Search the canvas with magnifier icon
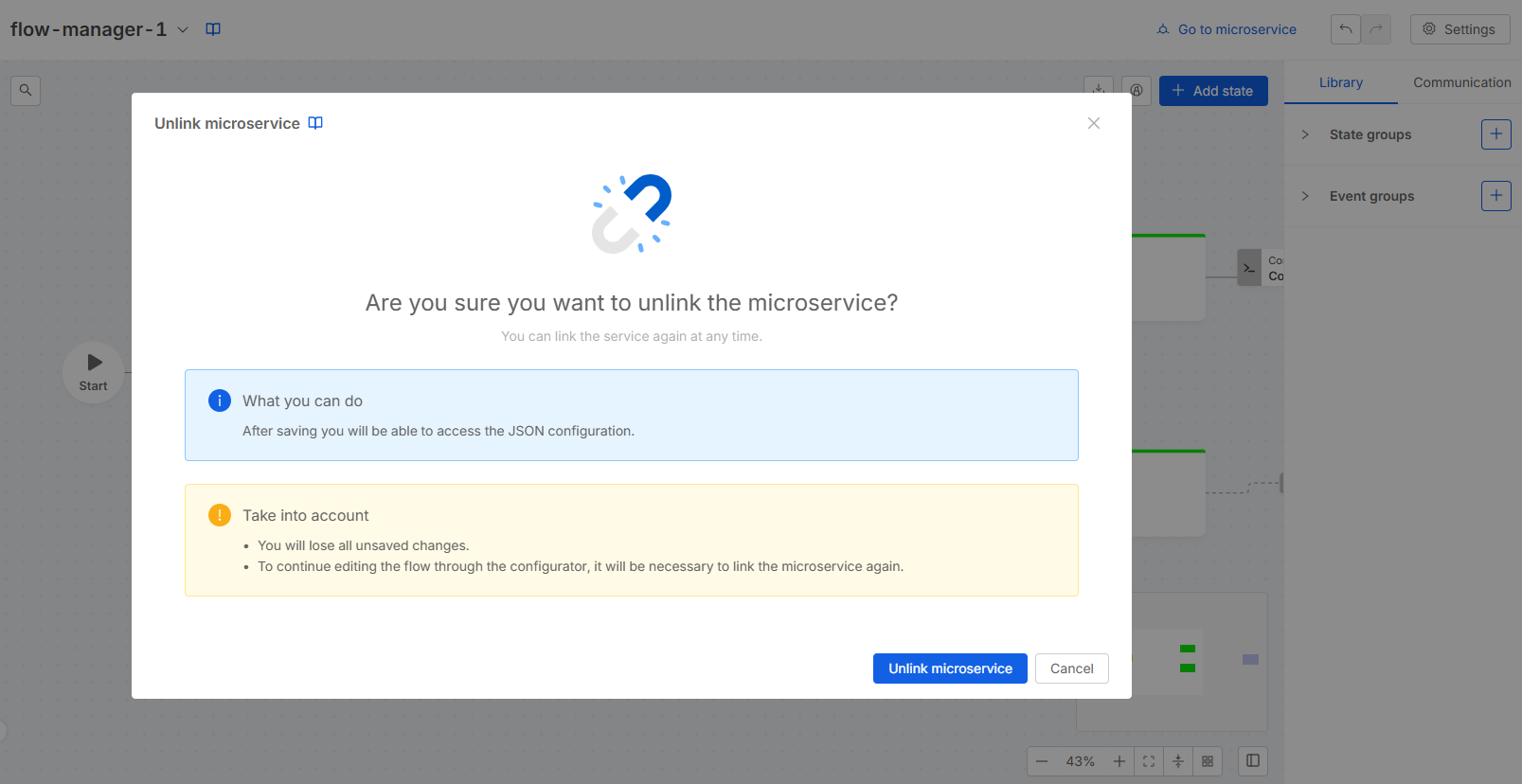1522x784 pixels. pyautogui.click(x=26, y=91)
